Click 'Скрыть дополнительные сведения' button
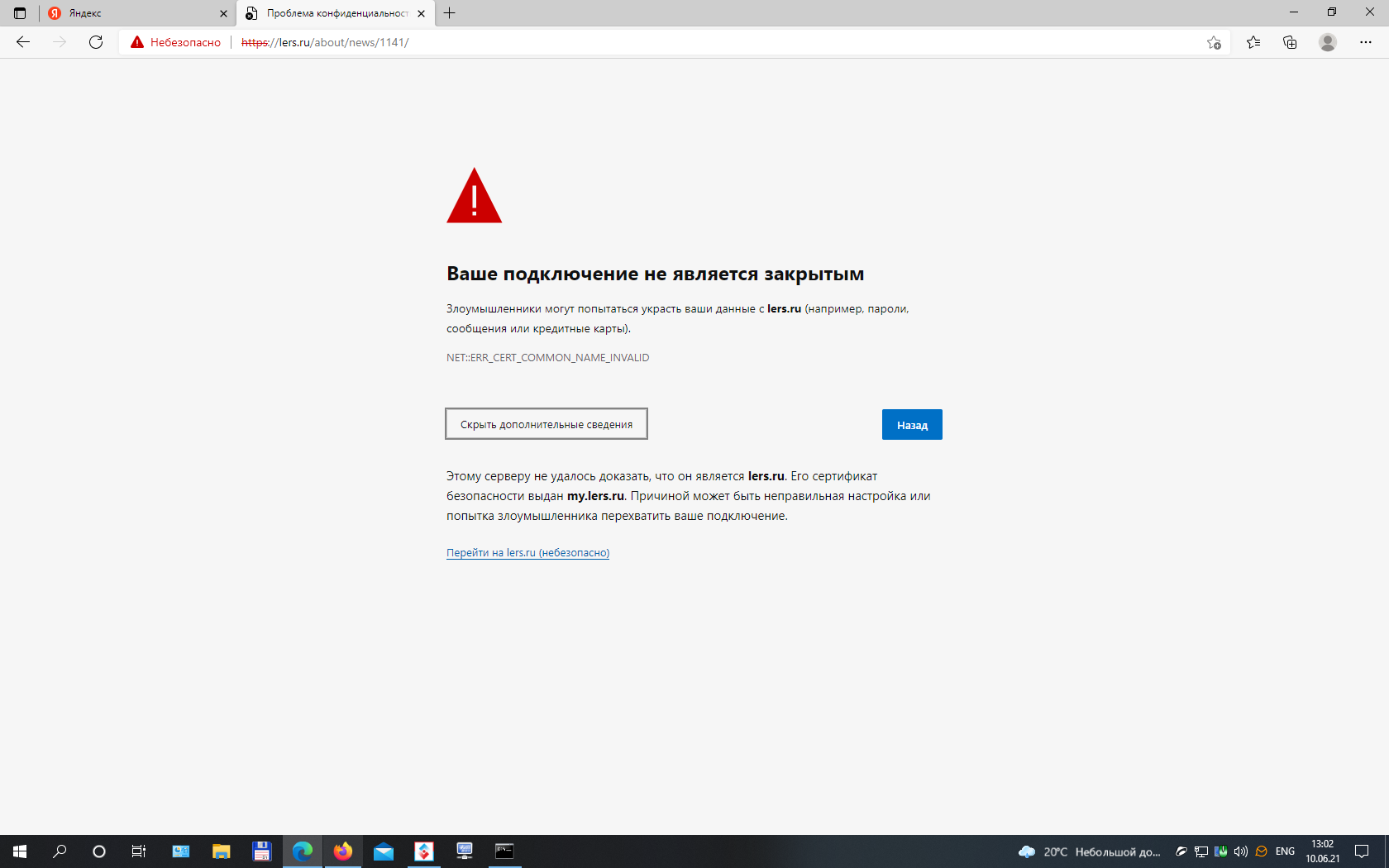Image resolution: width=1389 pixels, height=868 pixels. [x=547, y=424]
